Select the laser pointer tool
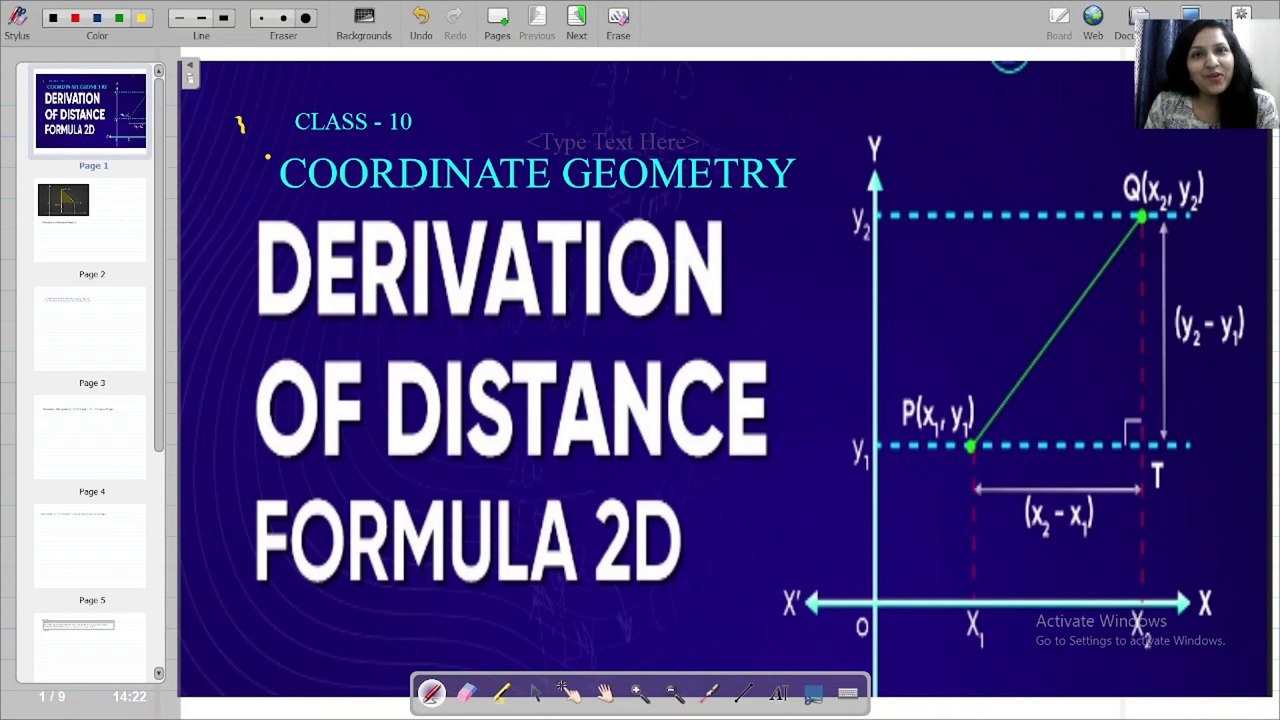1280x720 pixels. pos(709,692)
